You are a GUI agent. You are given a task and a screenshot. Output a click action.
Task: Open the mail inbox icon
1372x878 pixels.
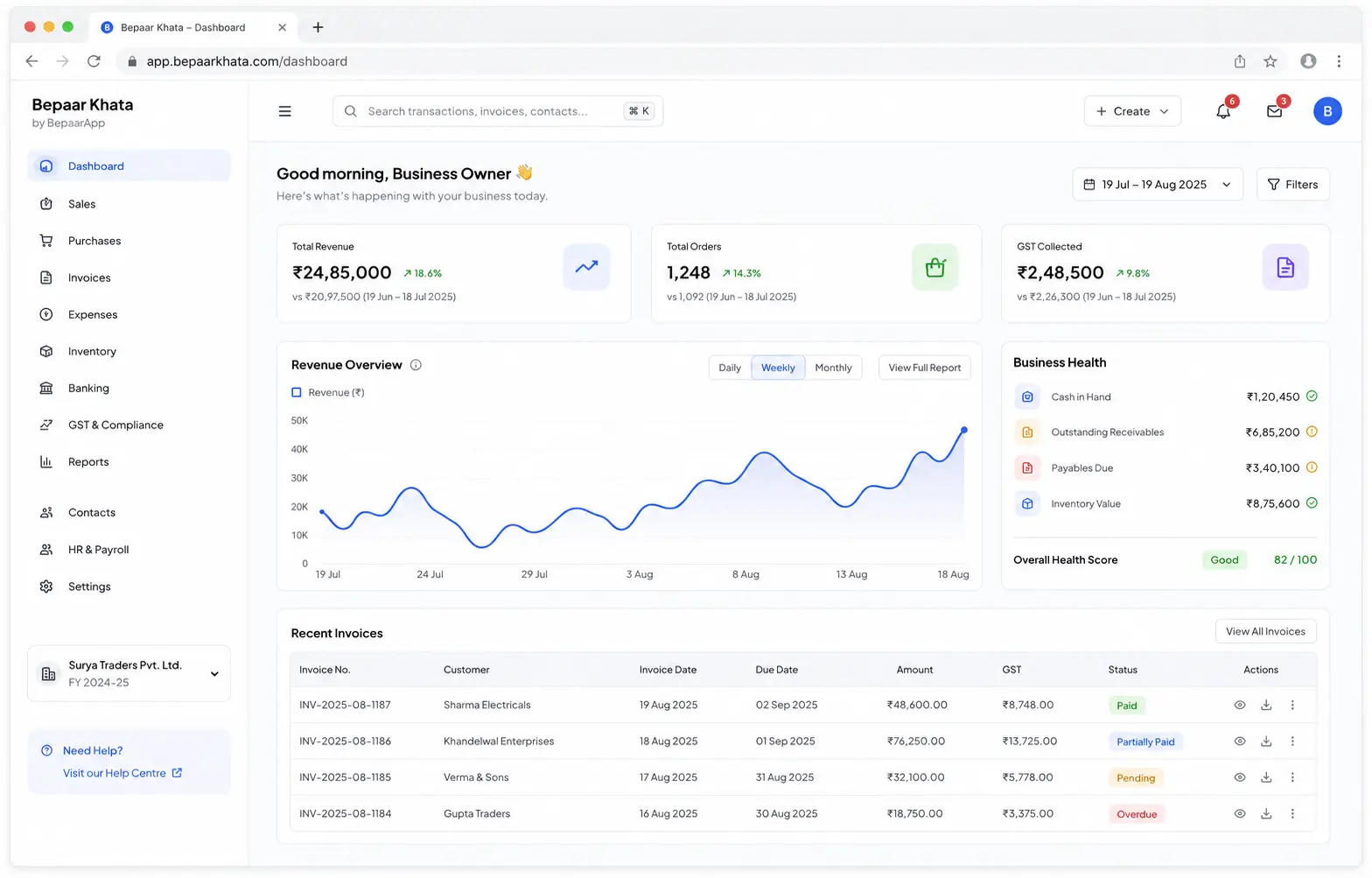click(1274, 111)
